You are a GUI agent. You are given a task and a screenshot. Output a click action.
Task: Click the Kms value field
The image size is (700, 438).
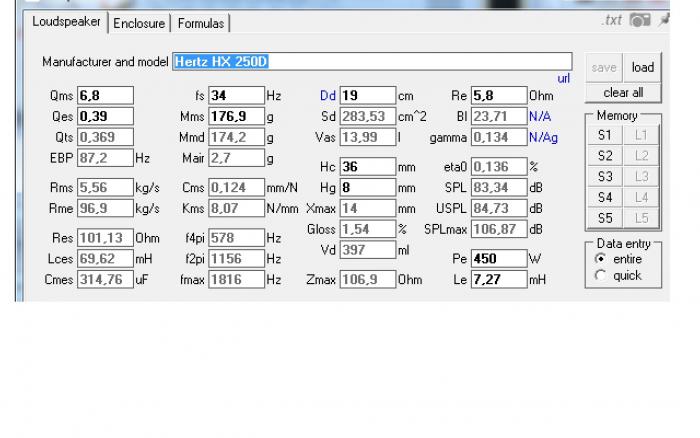tap(237, 208)
